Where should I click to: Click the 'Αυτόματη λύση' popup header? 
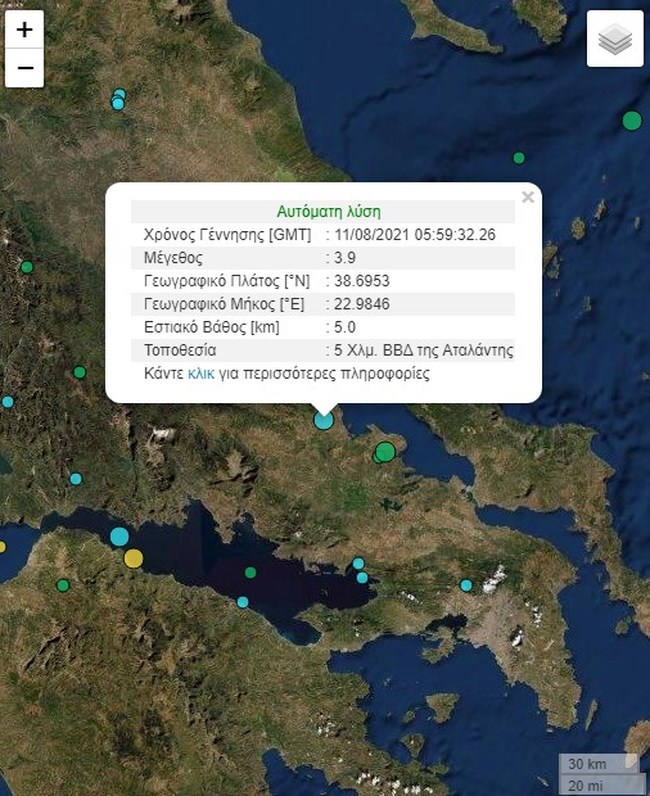(329, 211)
